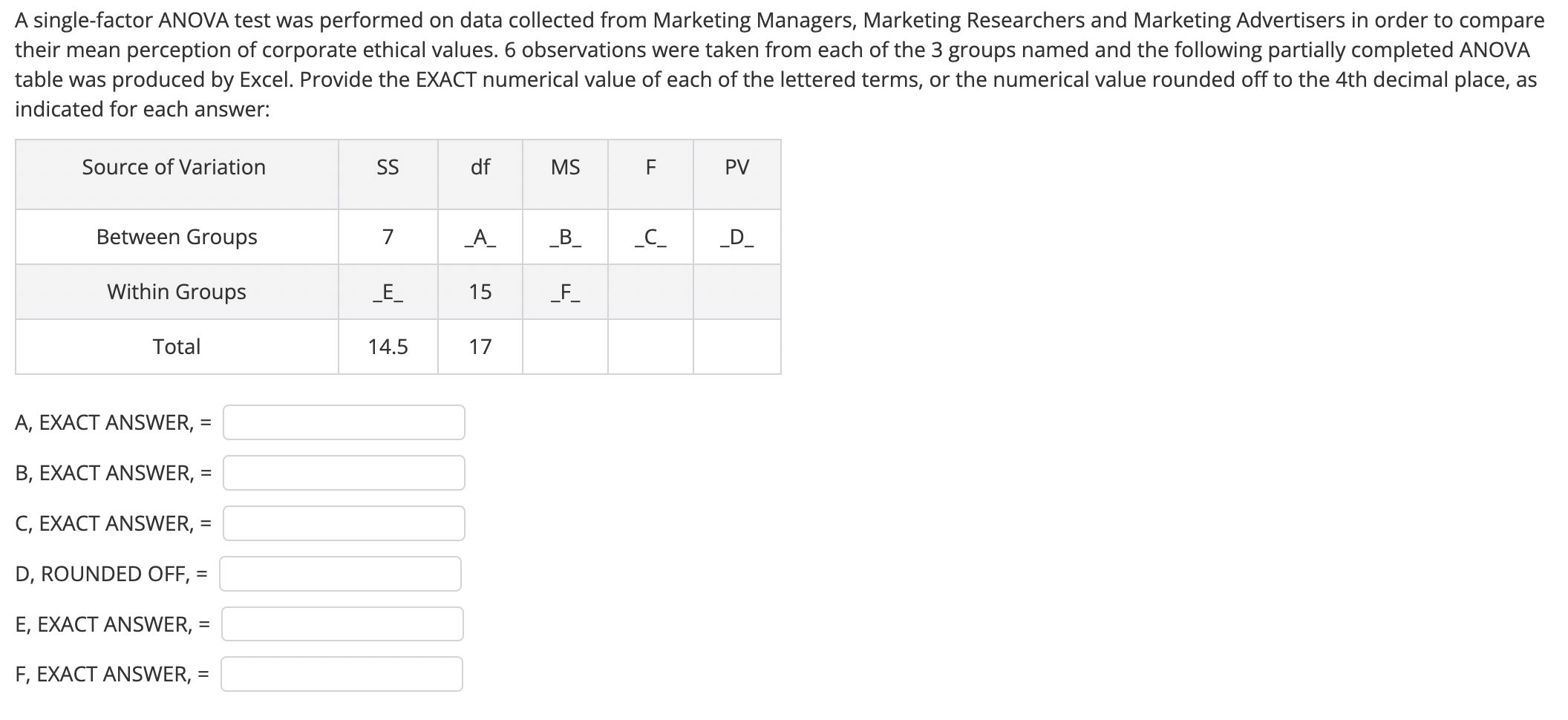
Task: Click the _A_ placeholder cell in the table
Action: click(x=480, y=238)
